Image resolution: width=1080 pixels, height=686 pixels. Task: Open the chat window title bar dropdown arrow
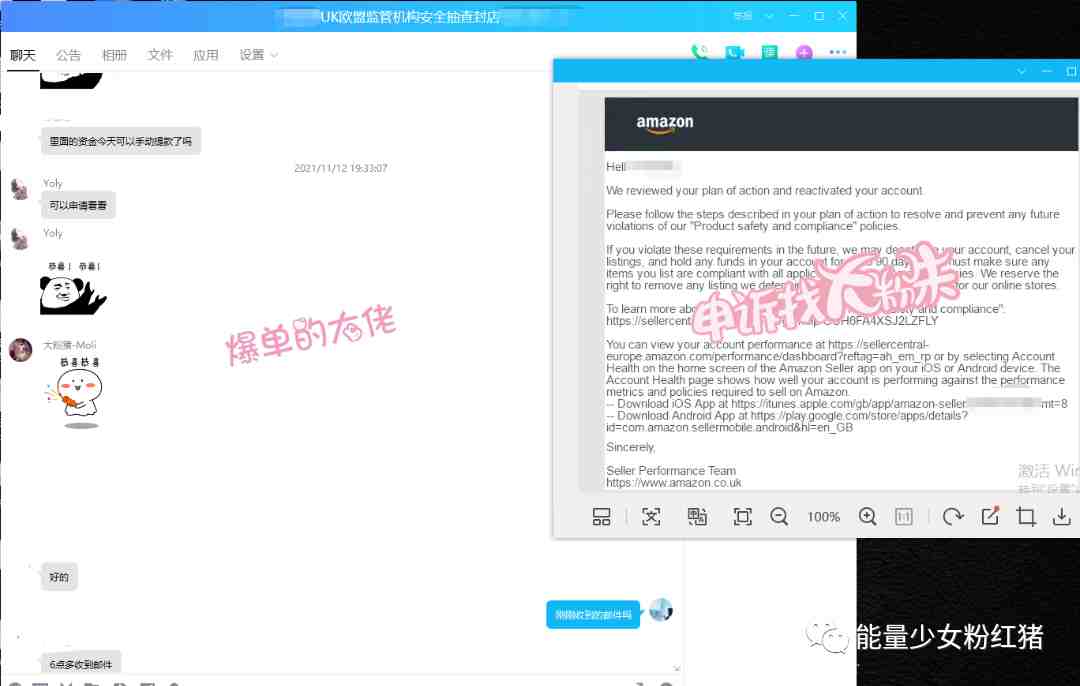pos(769,16)
